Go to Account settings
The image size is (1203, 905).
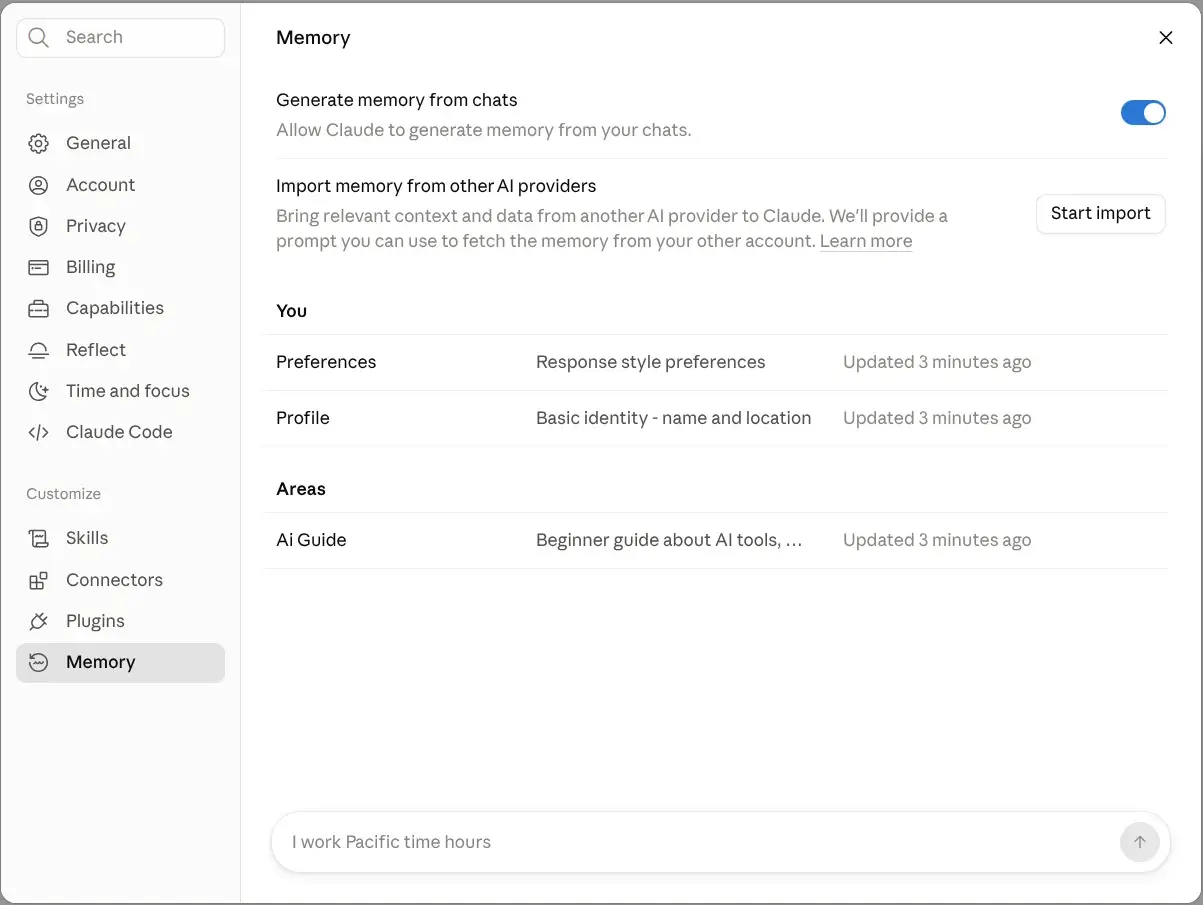click(x=120, y=185)
